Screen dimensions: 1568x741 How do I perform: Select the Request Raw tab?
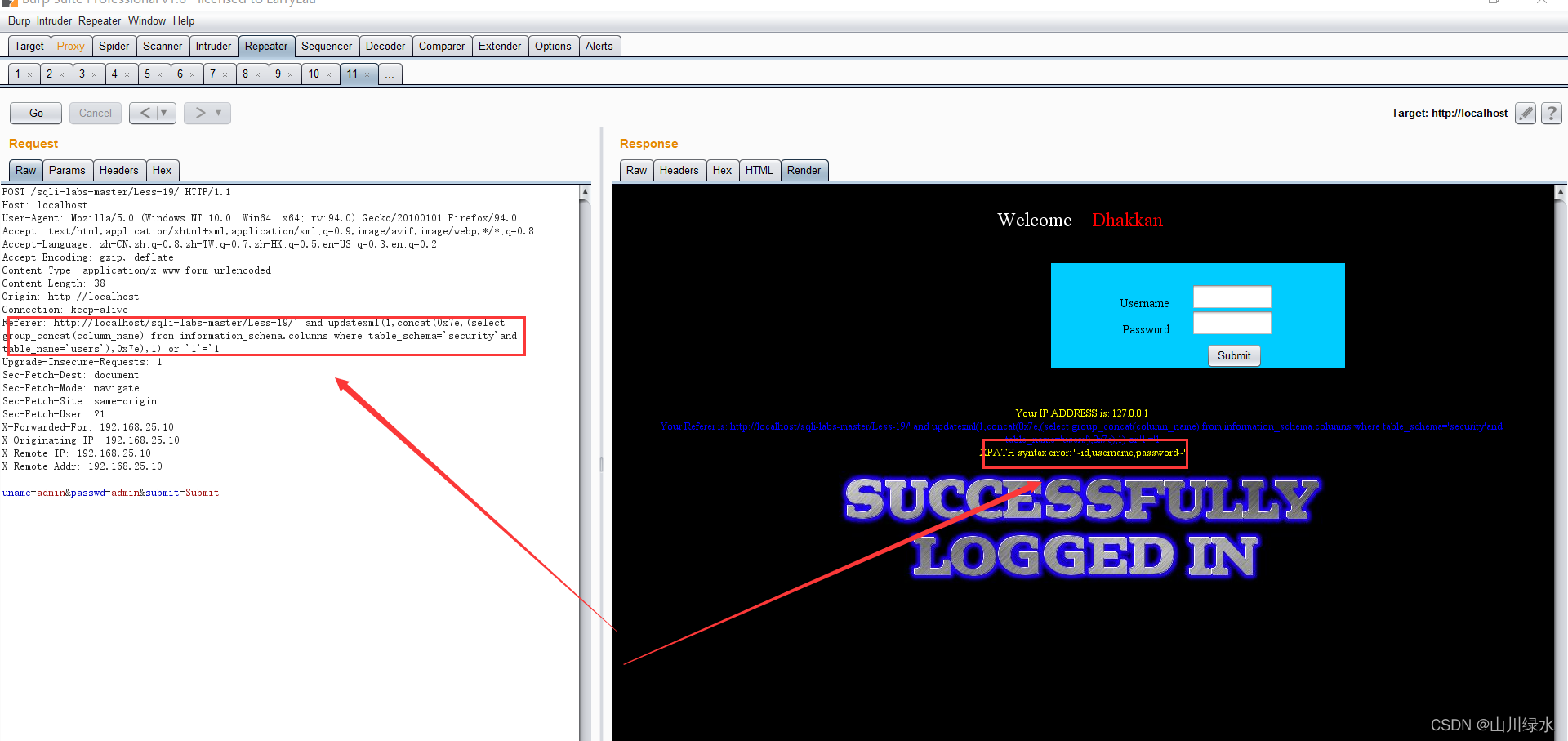point(26,170)
